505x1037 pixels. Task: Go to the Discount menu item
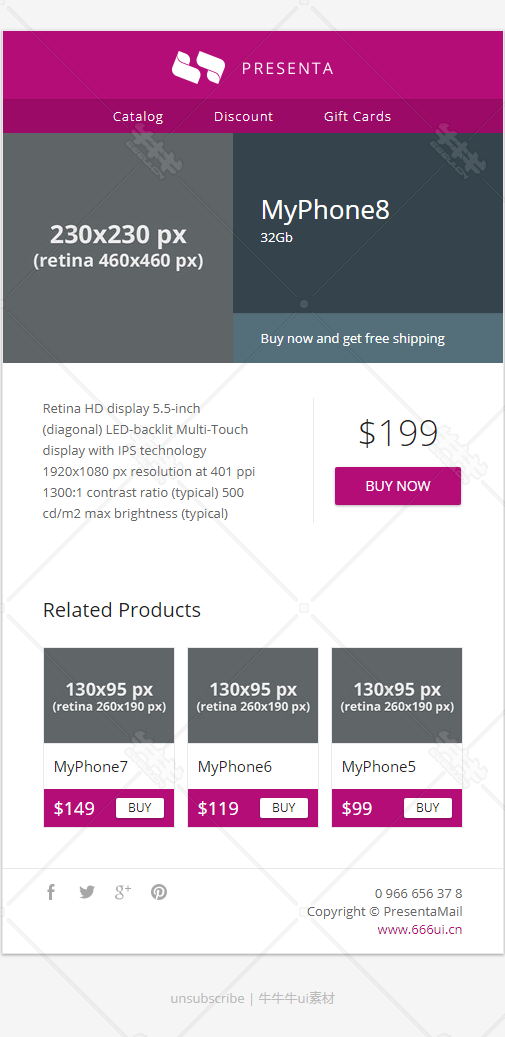pyautogui.click(x=243, y=116)
